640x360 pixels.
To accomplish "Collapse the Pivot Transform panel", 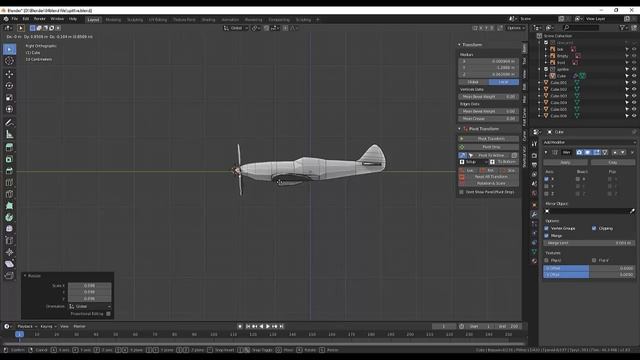I will [x=459, y=129].
